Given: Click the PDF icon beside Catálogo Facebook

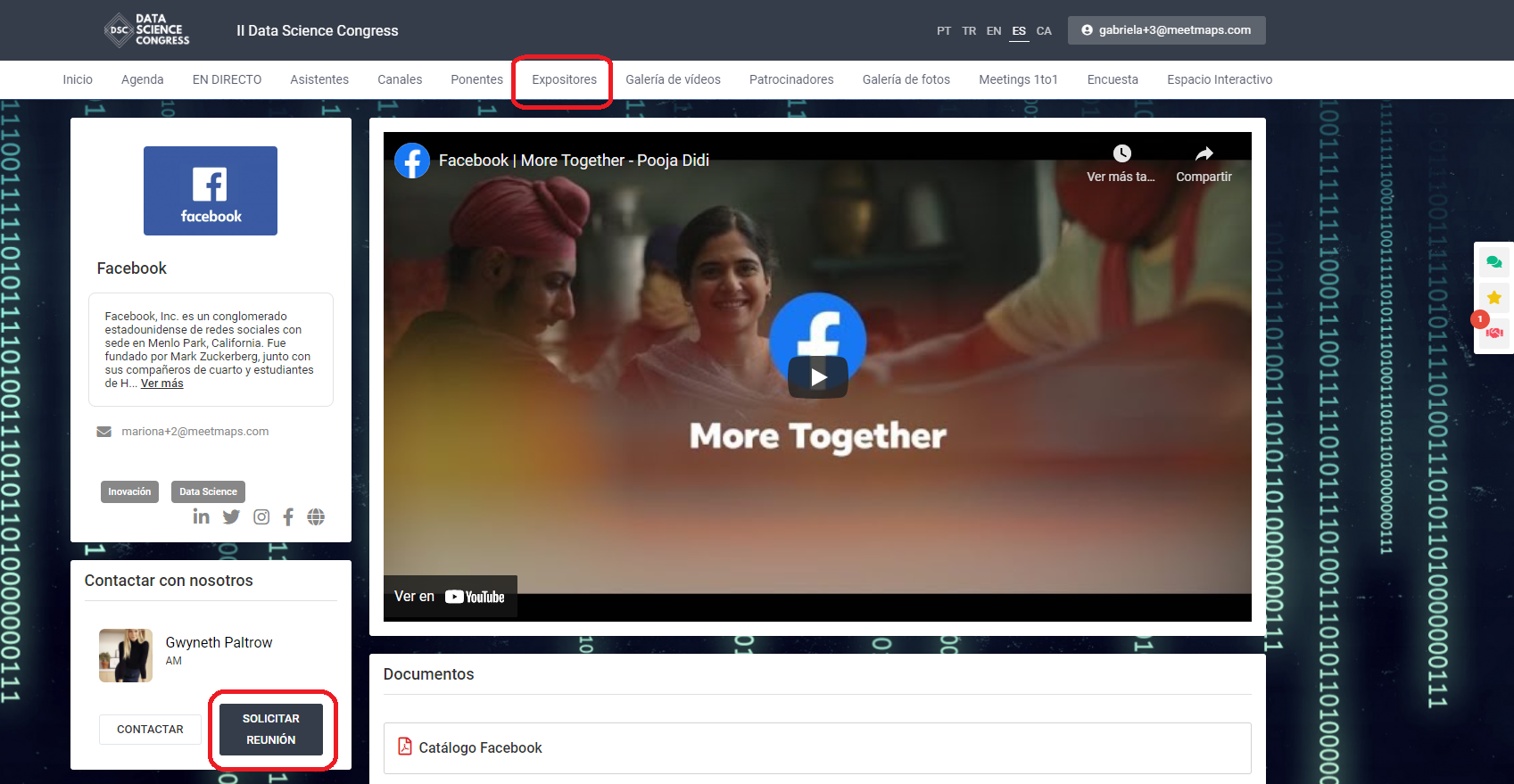Looking at the screenshot, I should (405, 747).
